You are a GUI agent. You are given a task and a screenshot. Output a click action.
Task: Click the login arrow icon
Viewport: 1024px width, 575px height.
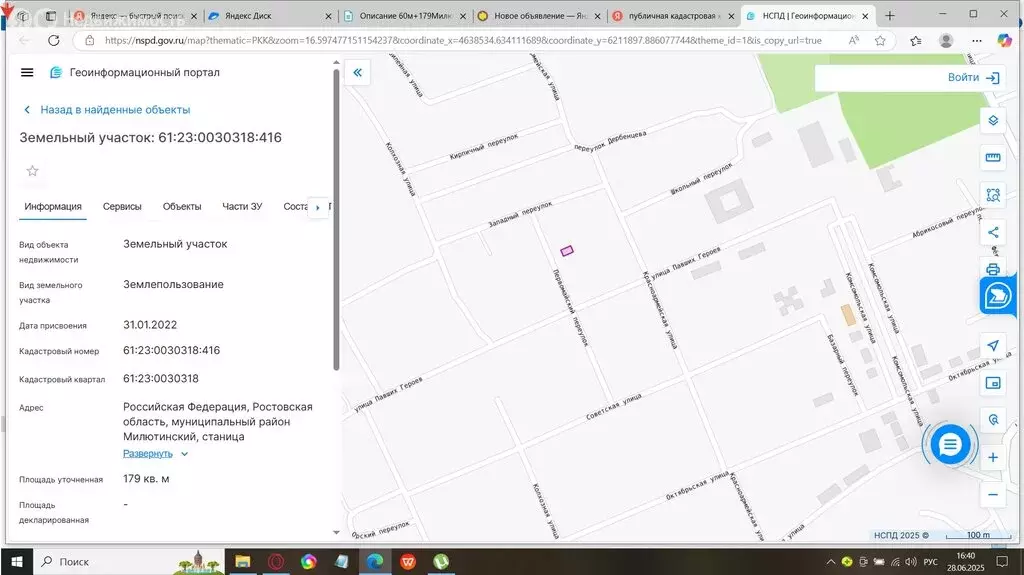tap(992, 78)
